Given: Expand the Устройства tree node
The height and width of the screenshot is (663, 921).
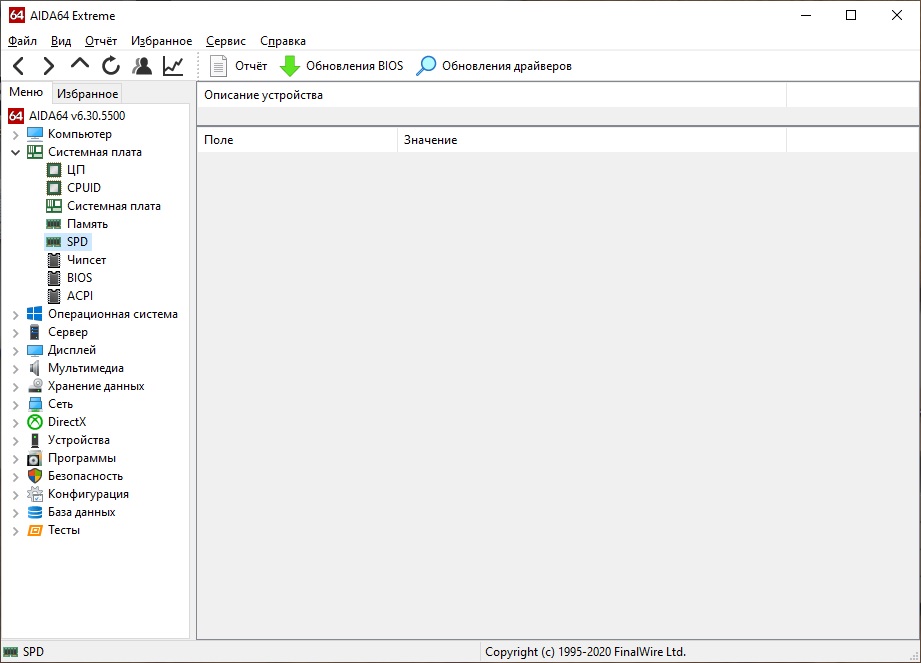Looking at the screenshot, I should (x=16, y=440).
